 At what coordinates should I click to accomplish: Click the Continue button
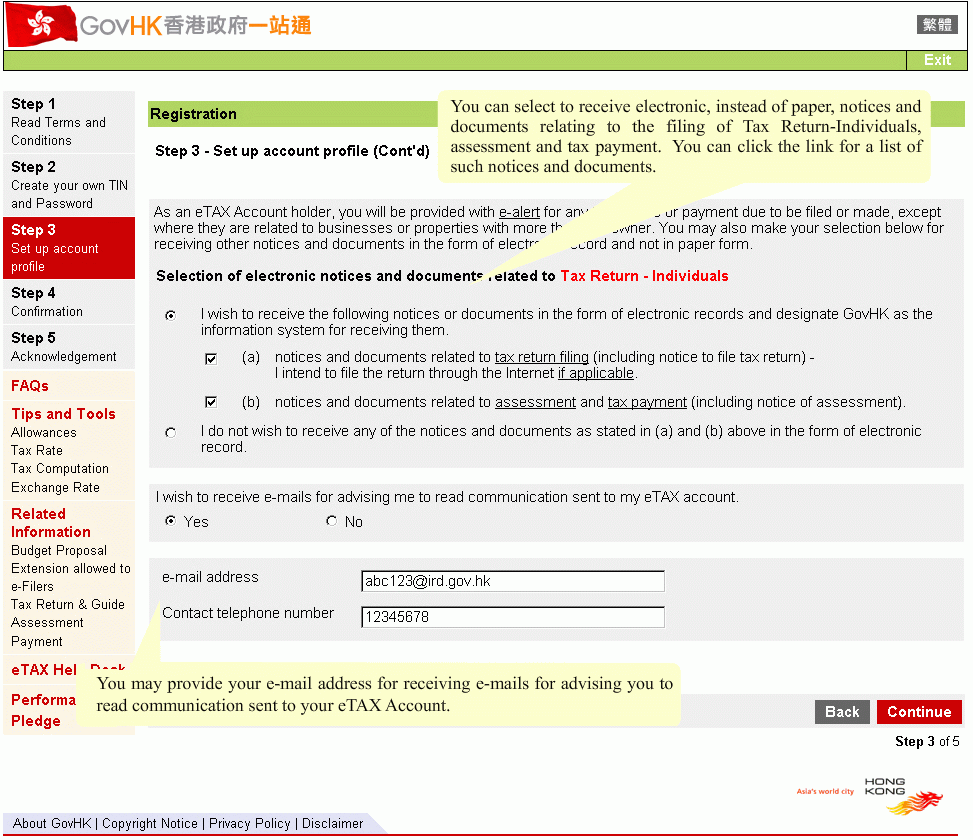tap(919, 712)
